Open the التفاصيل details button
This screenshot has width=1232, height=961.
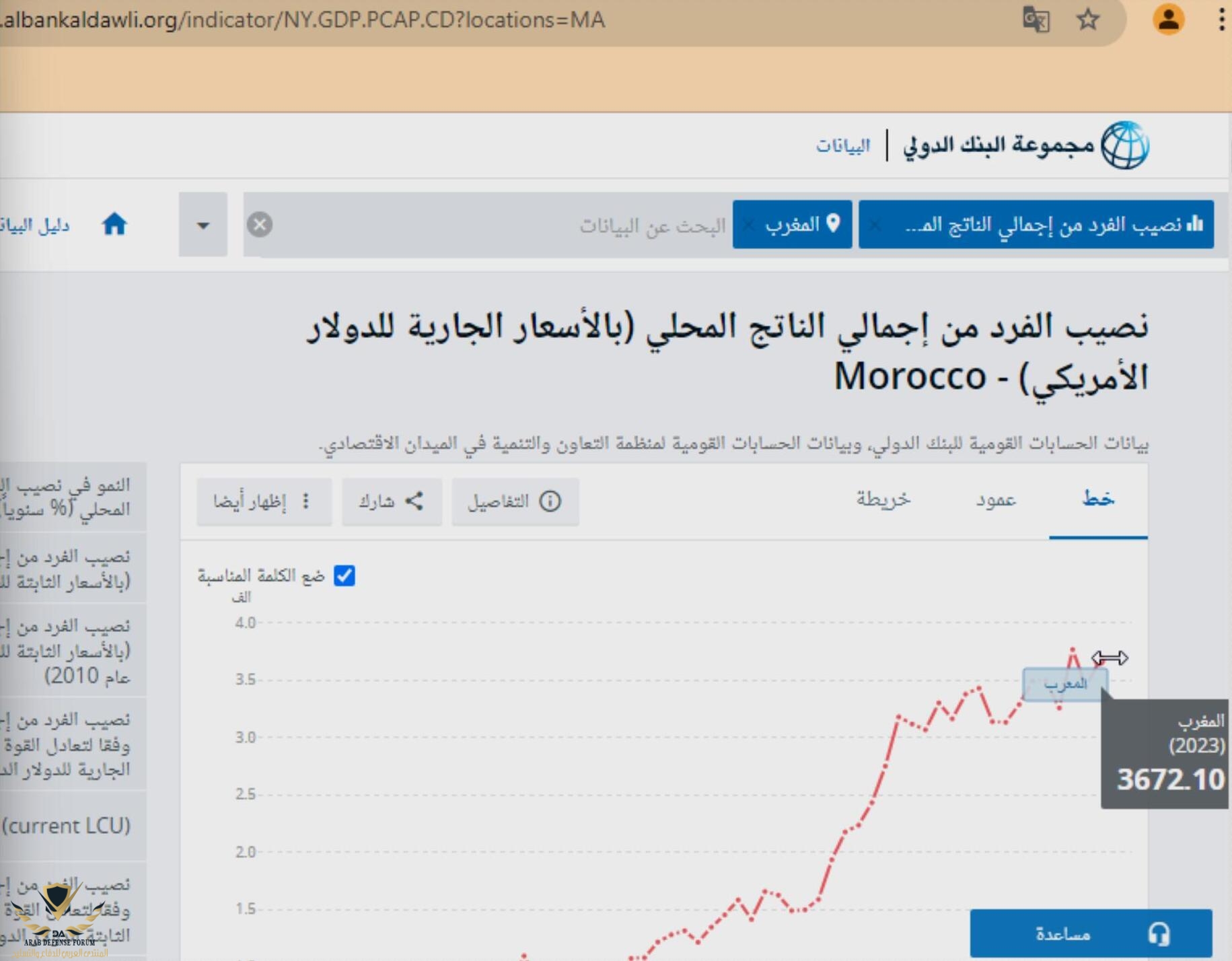515,501
